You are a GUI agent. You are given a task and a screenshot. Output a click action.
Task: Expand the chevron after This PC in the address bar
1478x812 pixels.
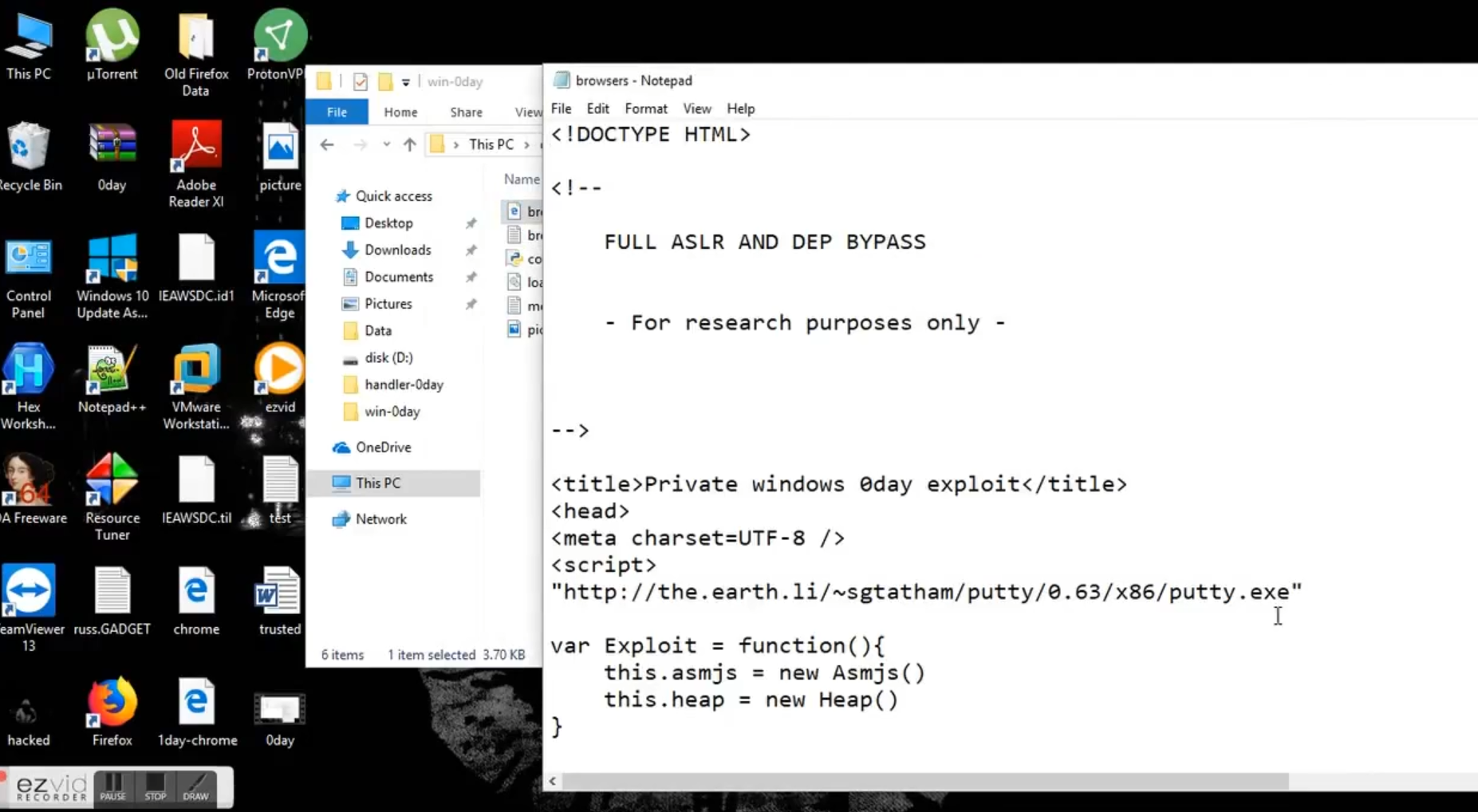click(526, 144)
